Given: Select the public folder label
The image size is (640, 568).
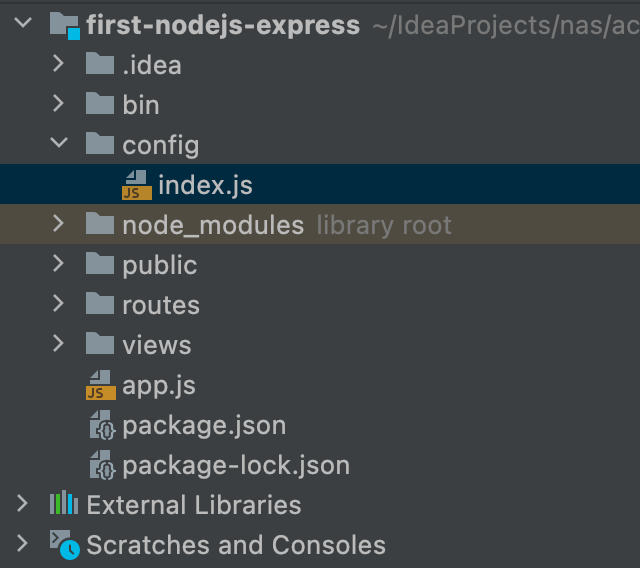Looking at the screenshot, I should 160,266.
